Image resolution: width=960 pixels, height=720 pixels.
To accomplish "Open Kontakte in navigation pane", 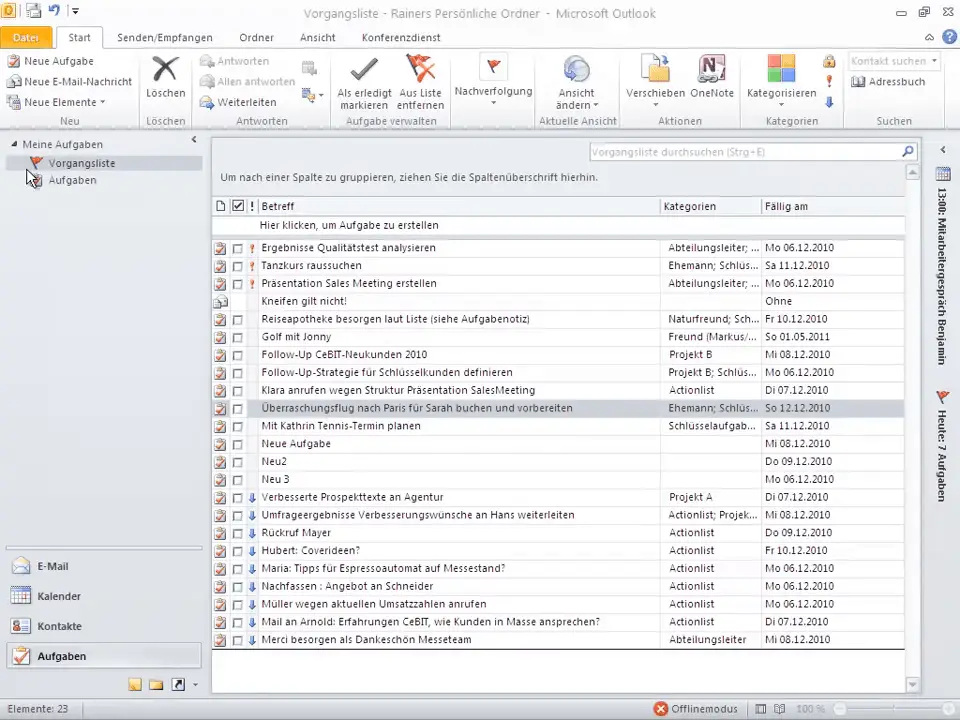I will pyautogui.click(x=59, y=626).
